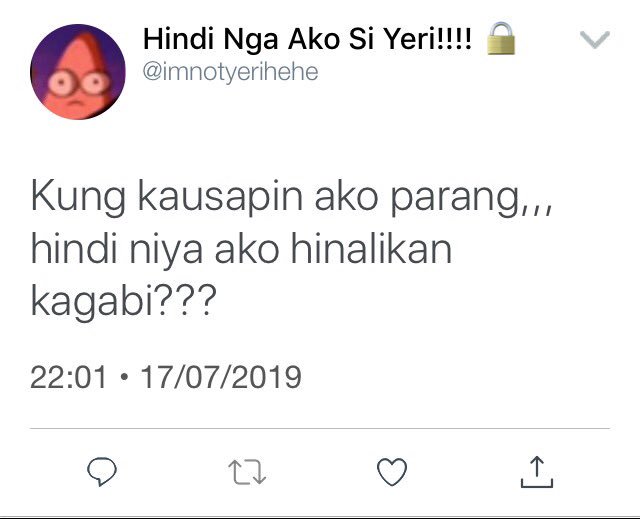Expand tweet options via the down chevron
Screen dimensions: 640x519
[x=595, y=40]
